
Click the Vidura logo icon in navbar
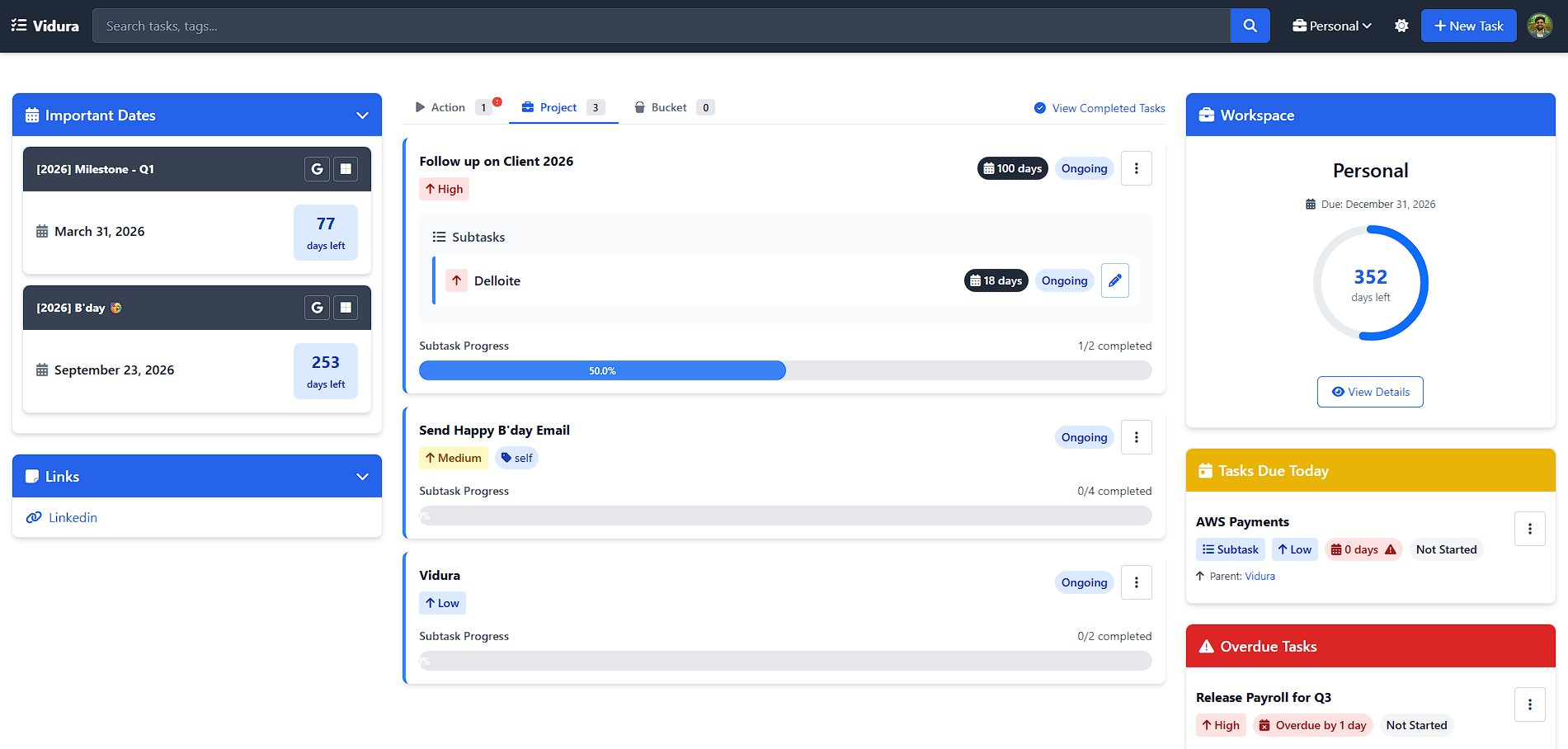pyautogui.click(x=20, y=26)
